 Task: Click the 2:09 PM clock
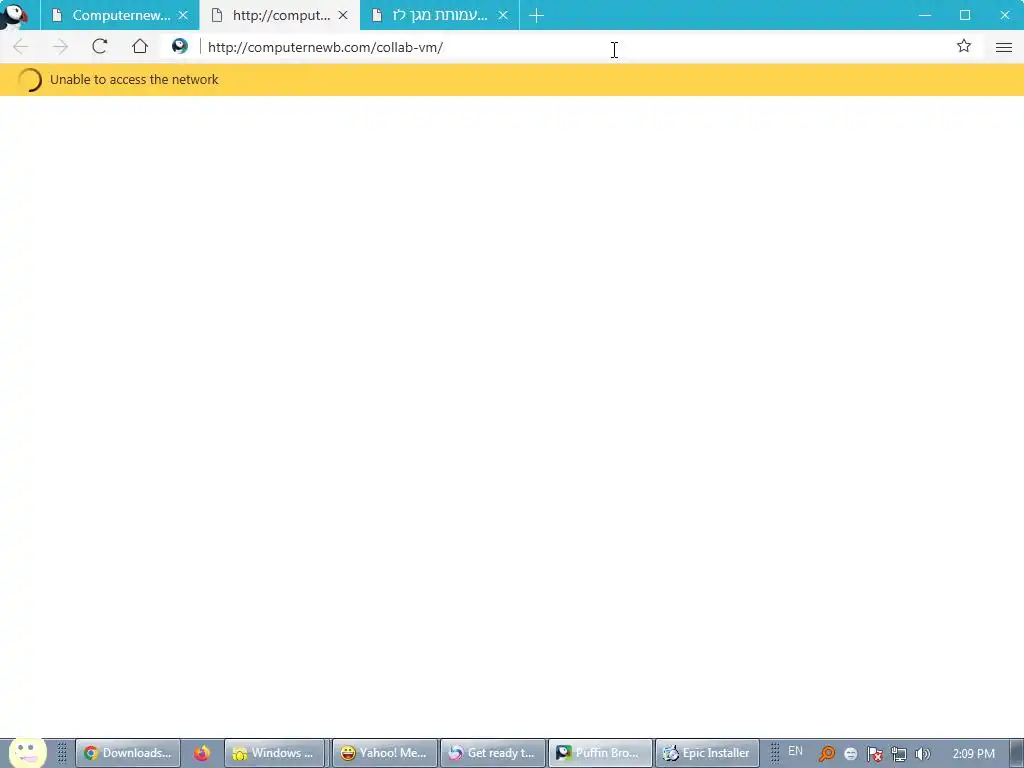coord(974,754)
